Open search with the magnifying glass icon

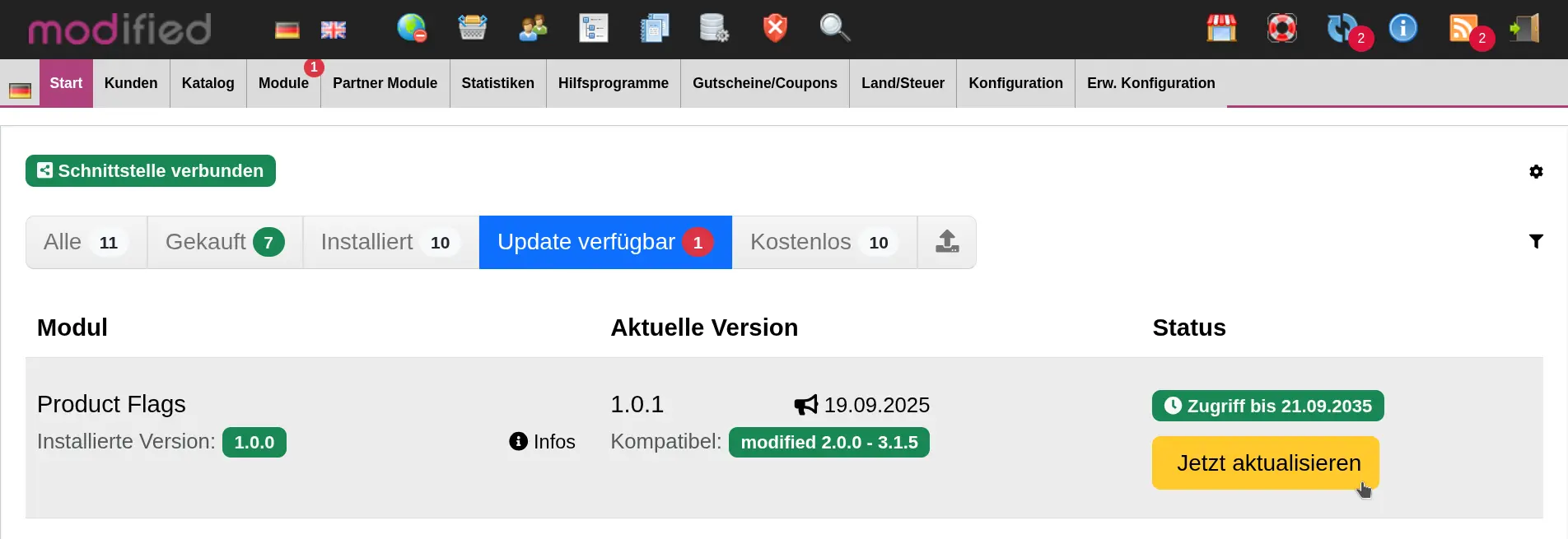click(834, 28)
